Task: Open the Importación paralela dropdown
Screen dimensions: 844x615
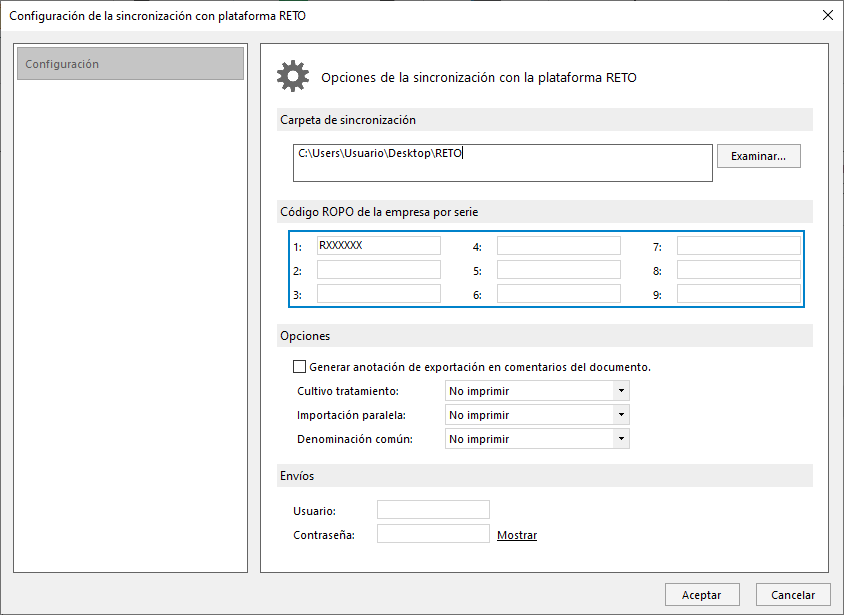Action: point(537,415)
